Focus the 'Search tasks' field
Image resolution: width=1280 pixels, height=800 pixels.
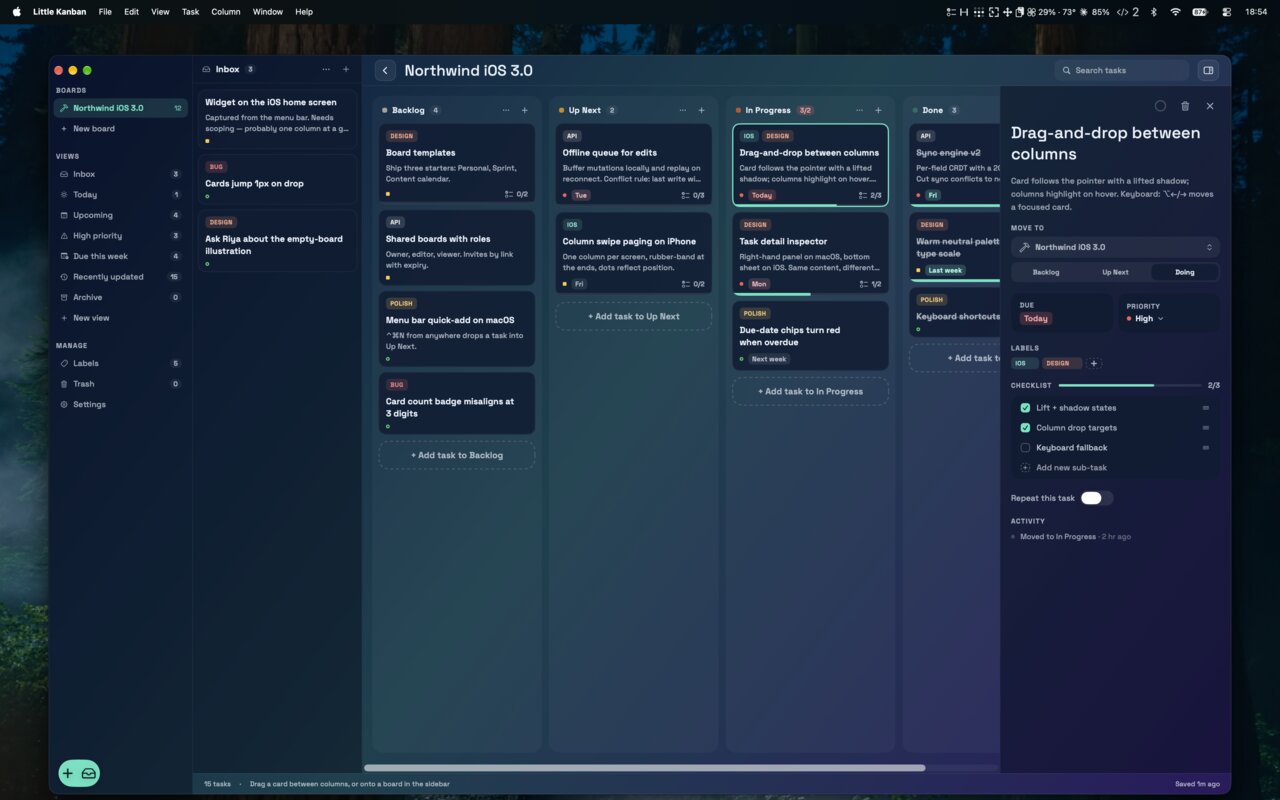click(x=1122, y=70)
